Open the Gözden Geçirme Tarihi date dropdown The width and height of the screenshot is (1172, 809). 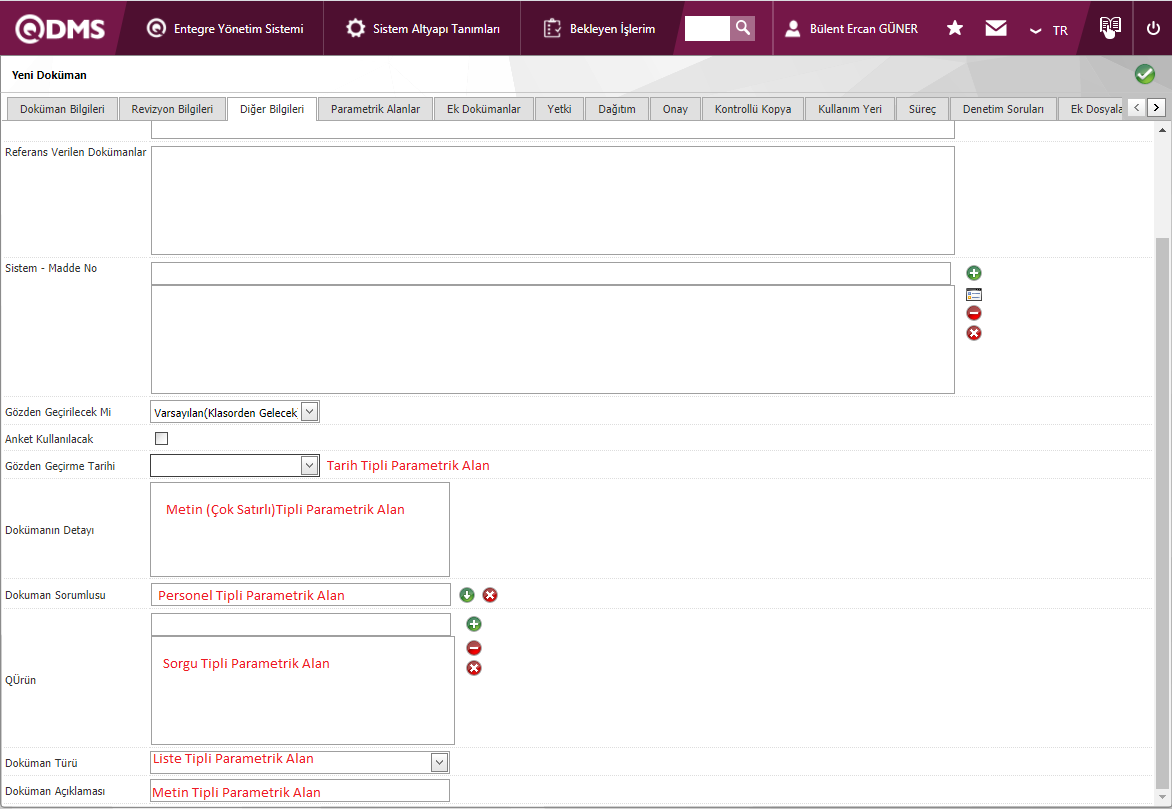coord(309,466)
